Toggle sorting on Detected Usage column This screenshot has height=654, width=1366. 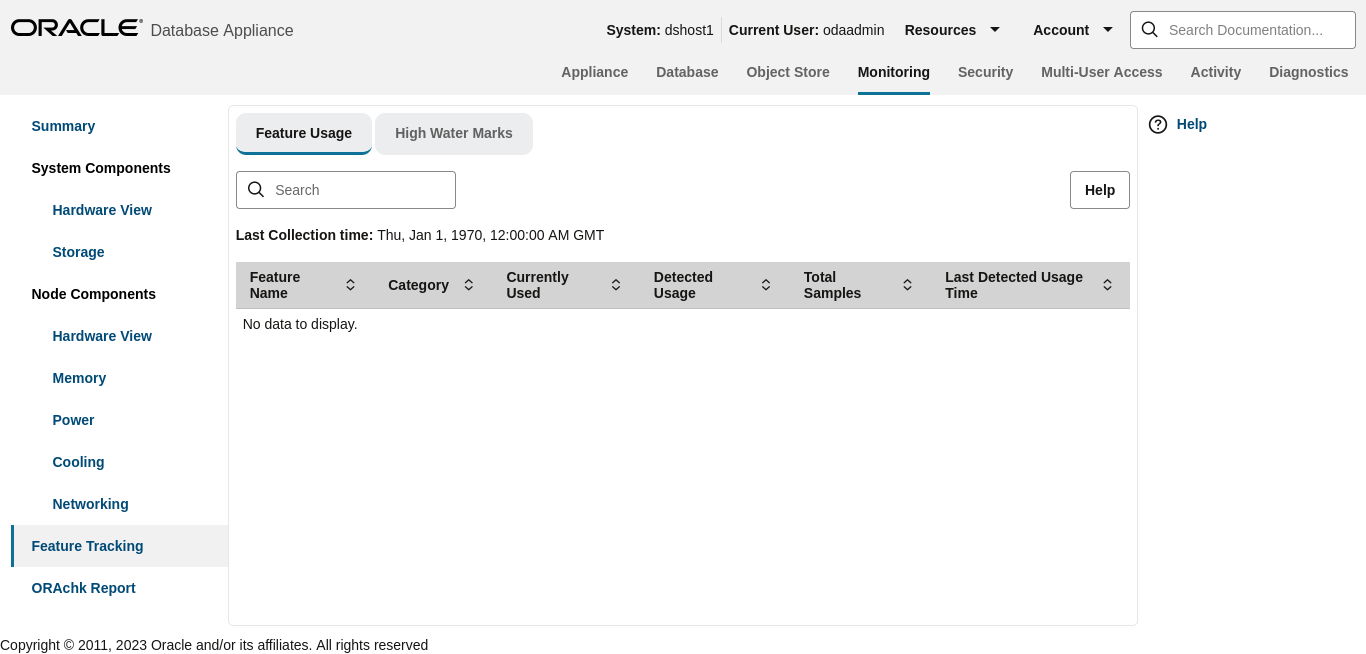(x=765, y=284)
